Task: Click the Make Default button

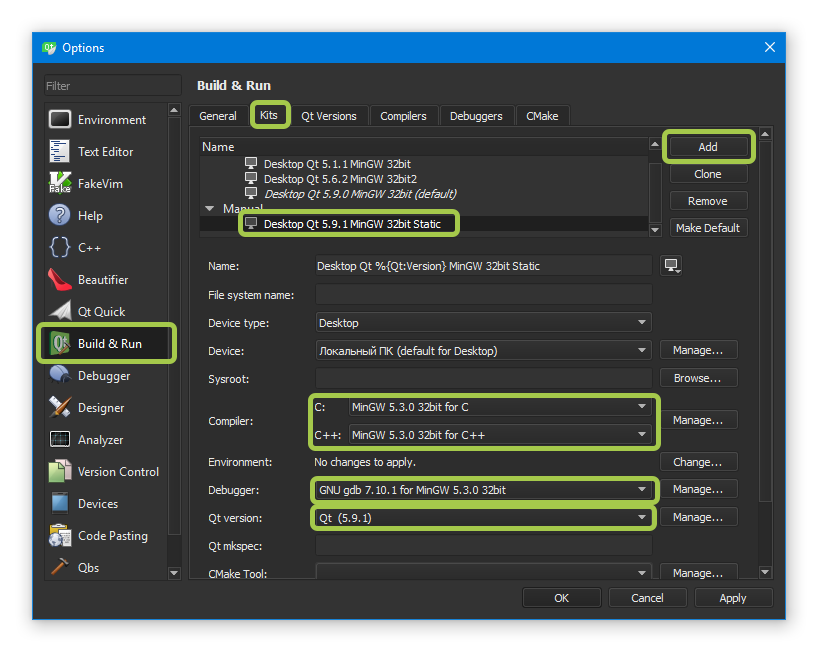Action: pyautogui.click(x=708, y=228)
